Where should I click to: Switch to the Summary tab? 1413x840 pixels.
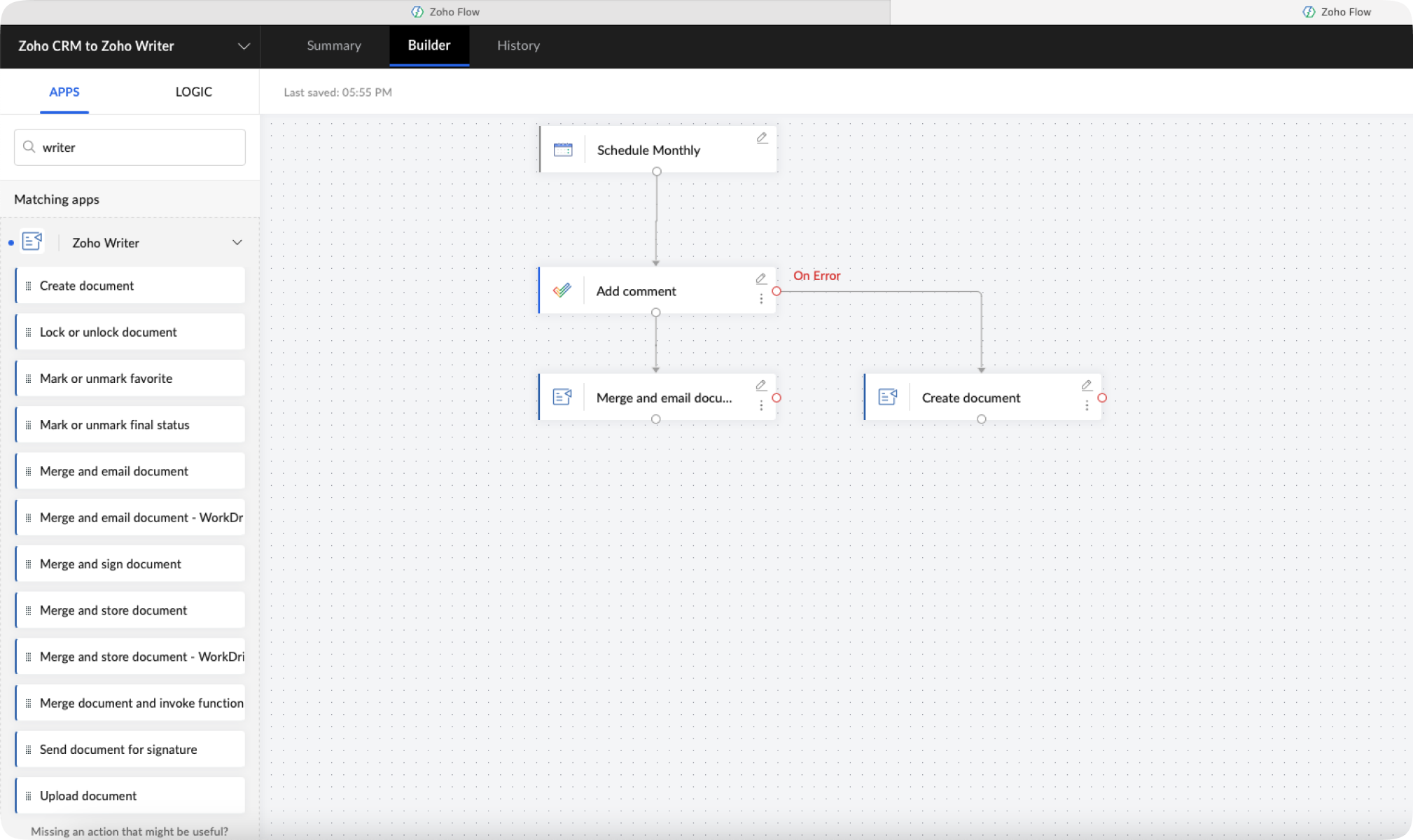point(334,45)
